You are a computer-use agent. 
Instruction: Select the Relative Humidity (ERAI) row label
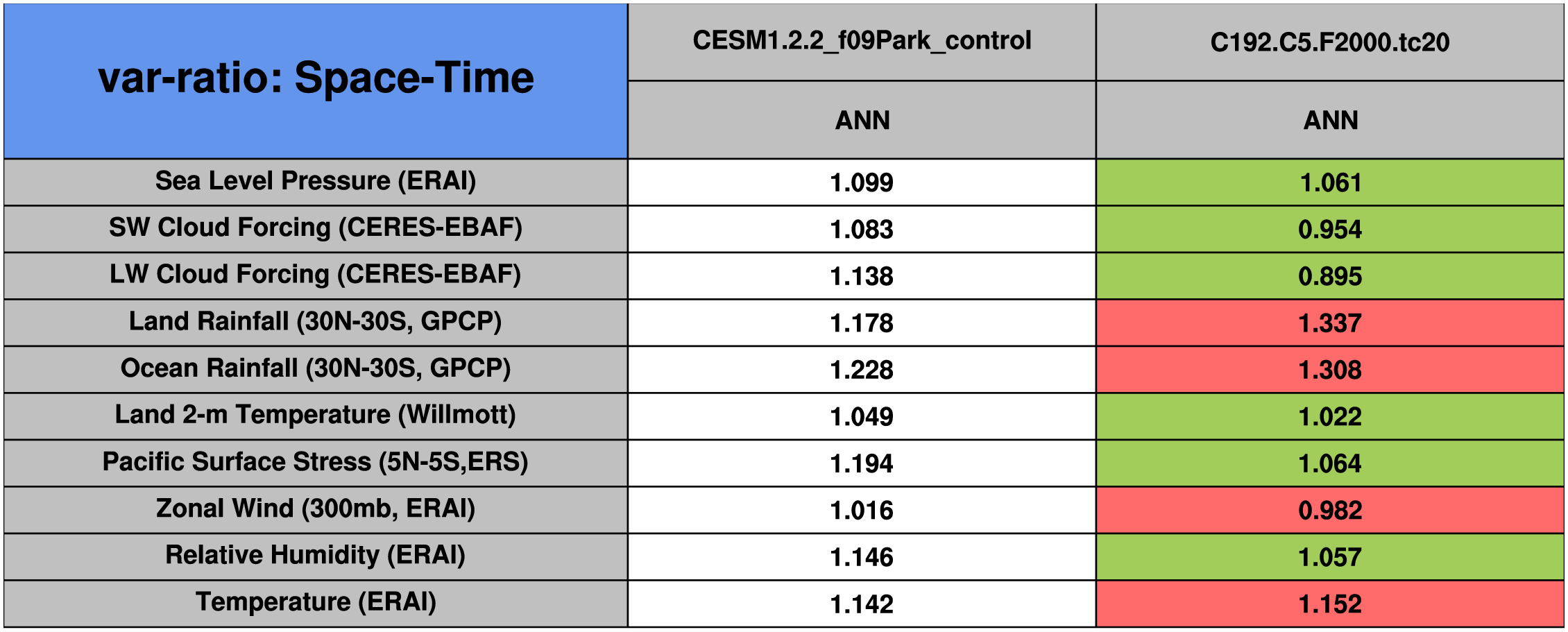pos(316,555)
